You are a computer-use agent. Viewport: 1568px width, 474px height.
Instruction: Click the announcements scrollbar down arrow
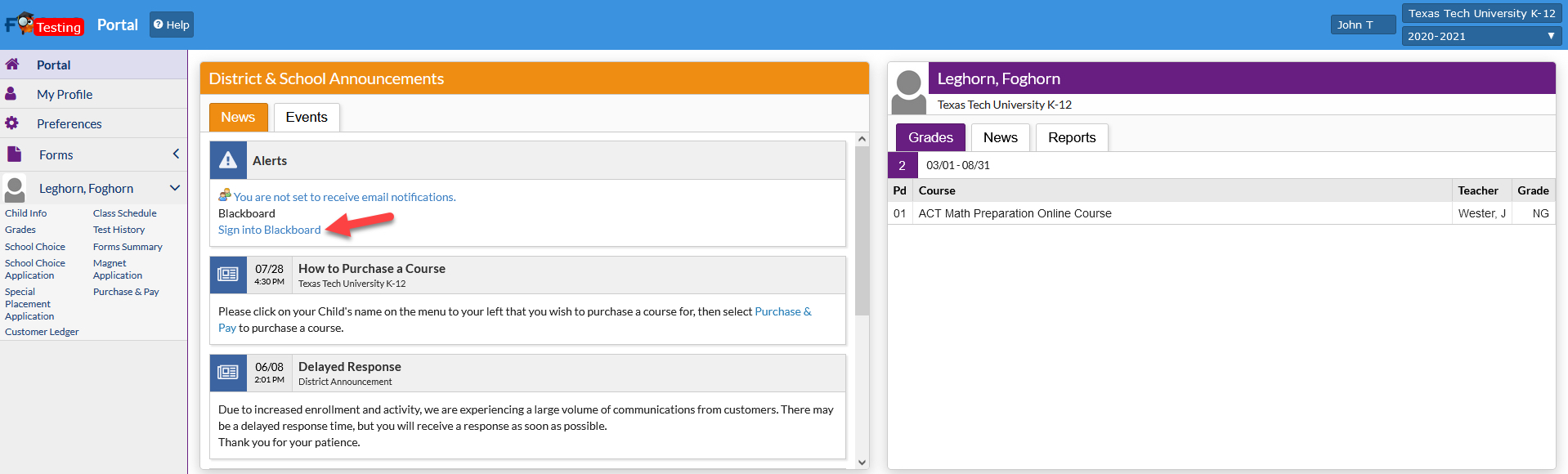pos(862,463)
